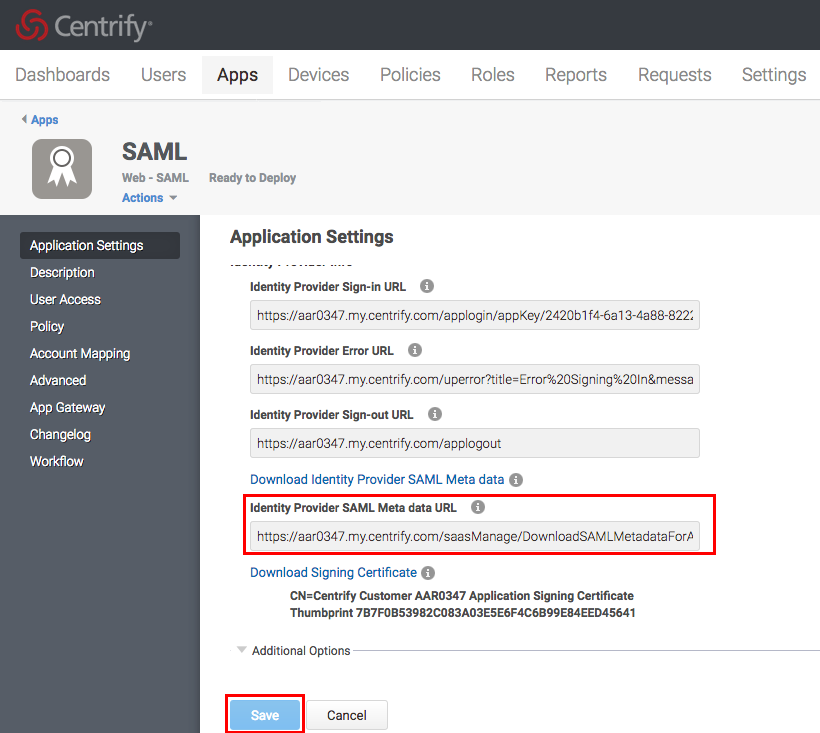Open App Gateway in the sidebar

click(x=67, y=407)
